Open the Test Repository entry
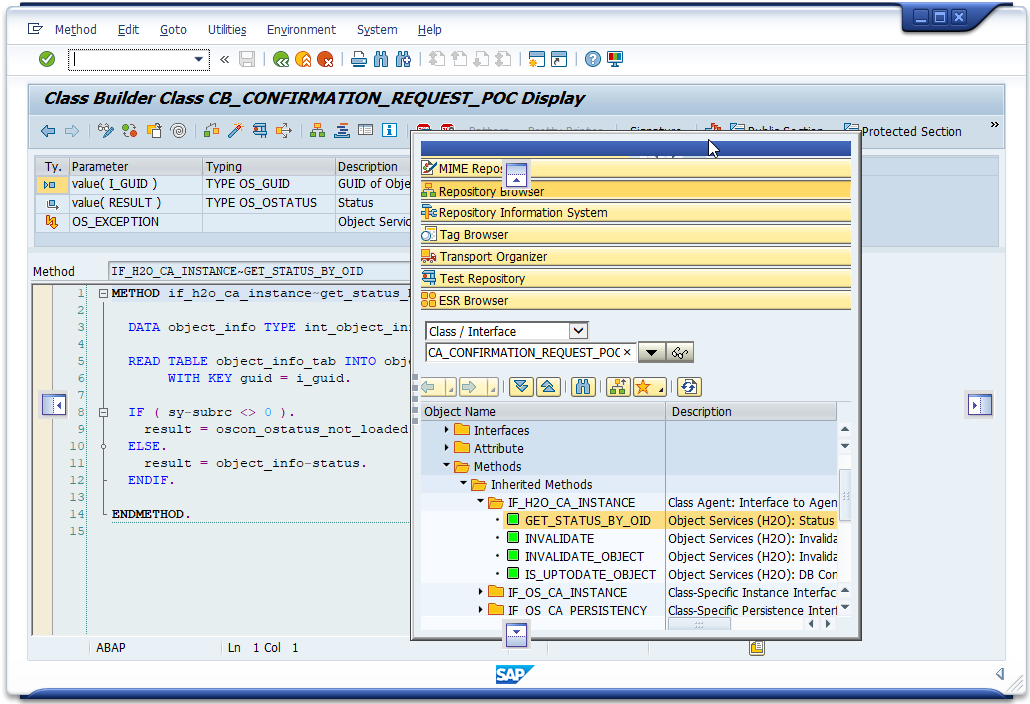 (x=636, y=278)
